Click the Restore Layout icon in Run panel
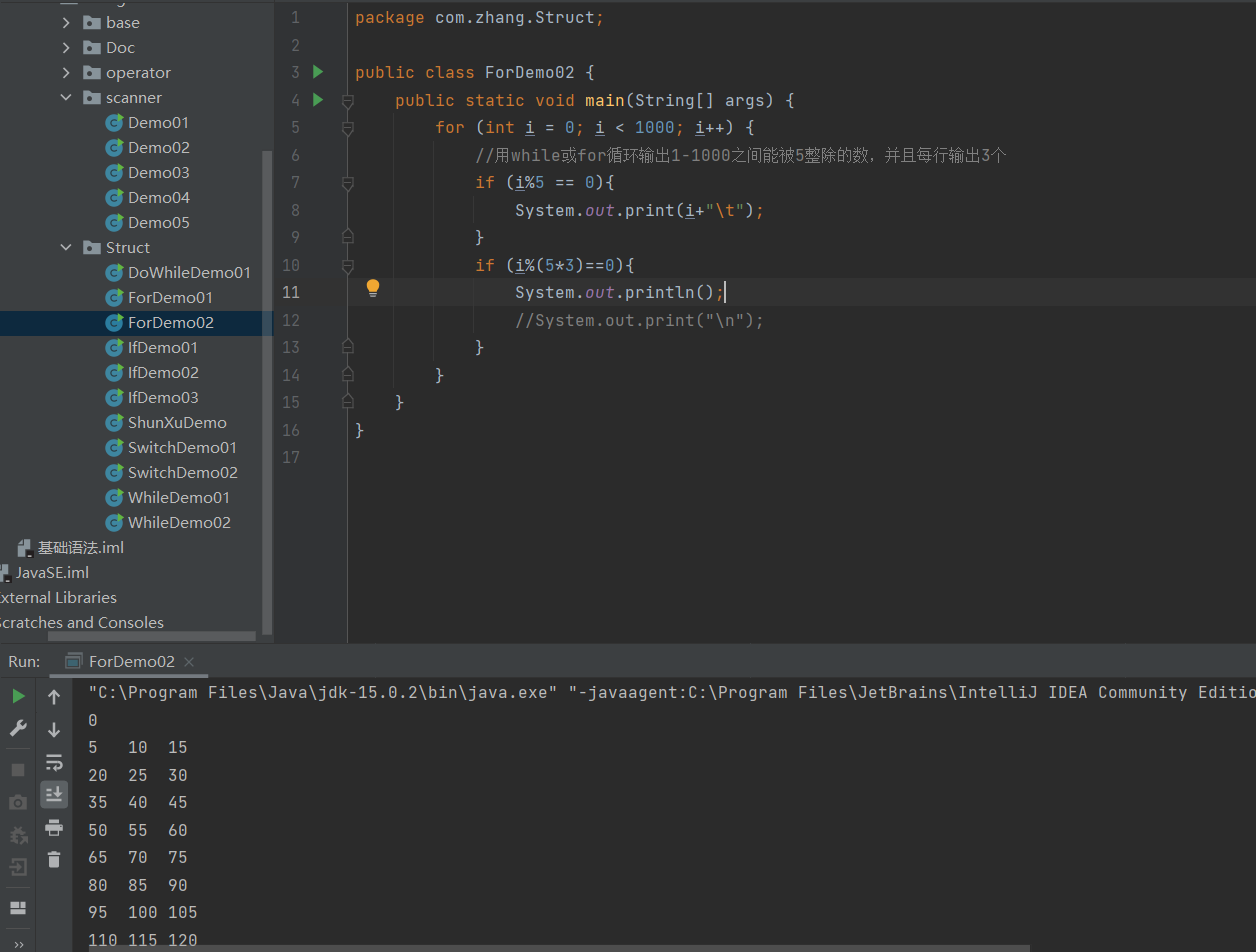Screen dimensions: 1256x952 point(18,908)
